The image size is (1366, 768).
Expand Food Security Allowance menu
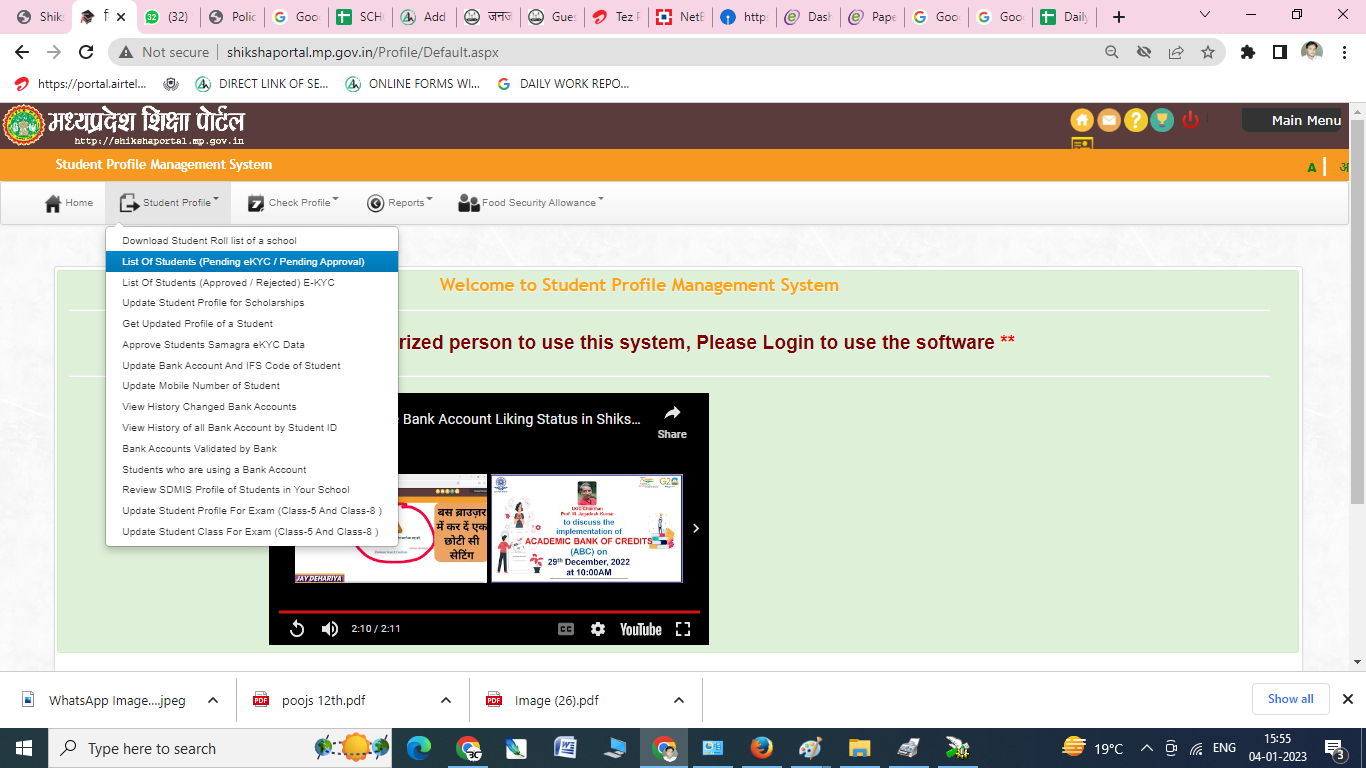530,203
